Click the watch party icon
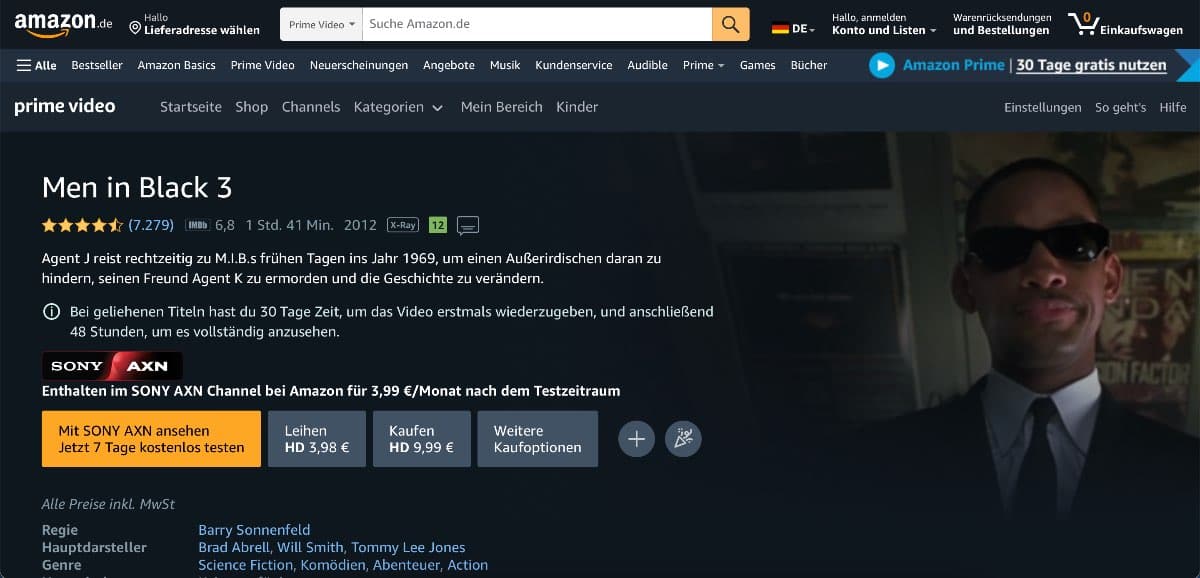 click(684, 438)
